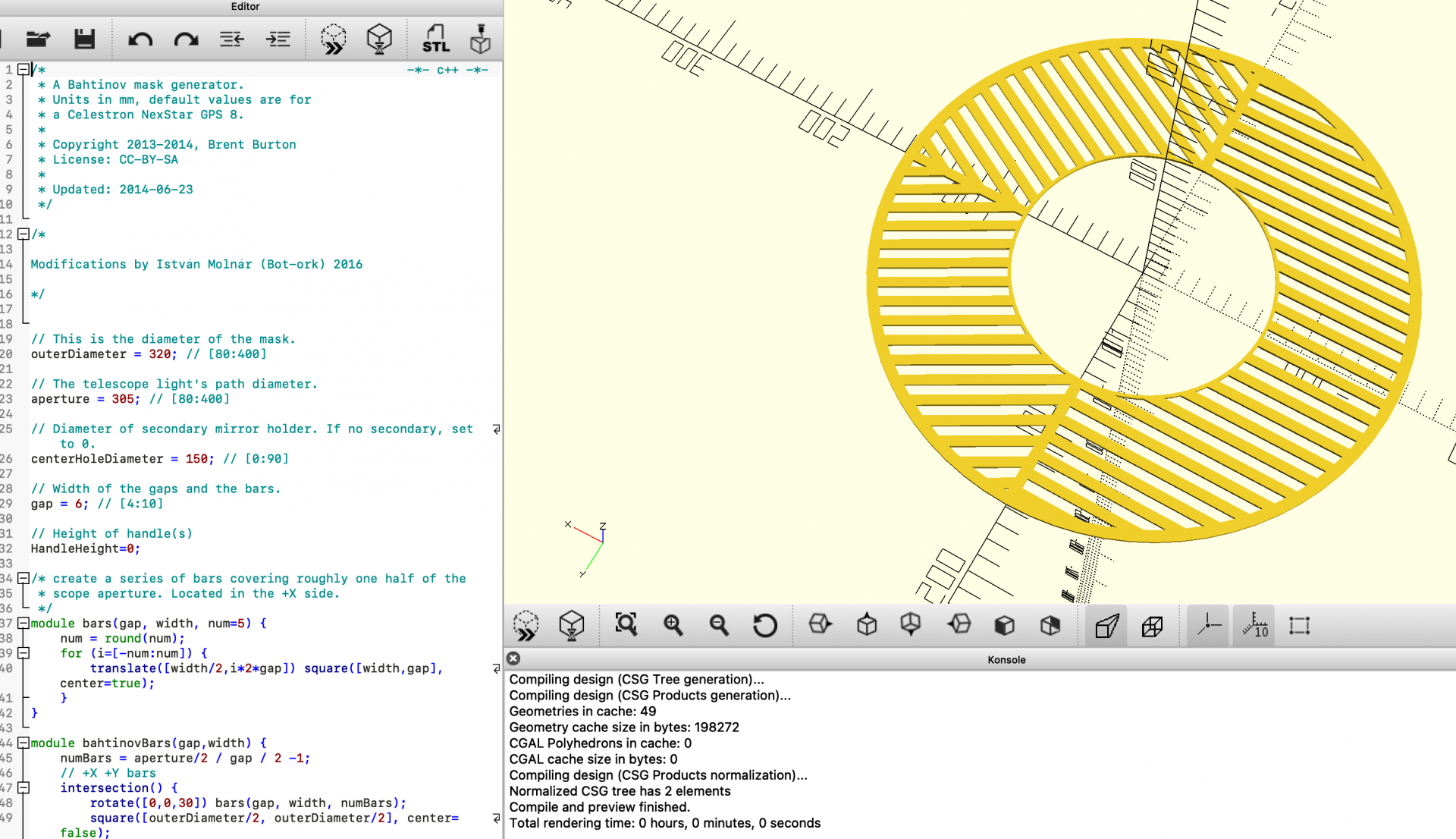Screen dimensions: 1456x839
Task: Preview the design from the editor toolbar
Action: coord(333,39)
